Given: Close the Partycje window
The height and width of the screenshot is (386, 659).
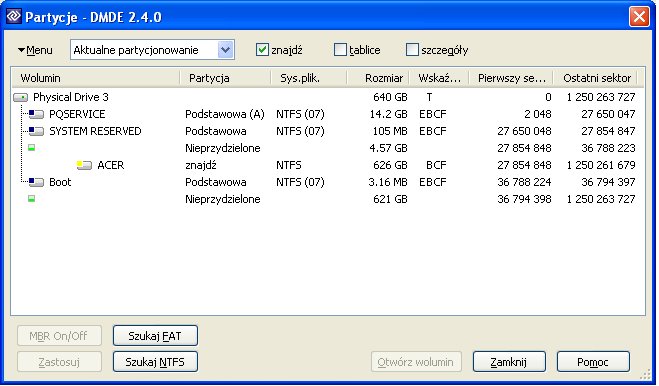Looking at the screenshot, I should coord(639,17).
